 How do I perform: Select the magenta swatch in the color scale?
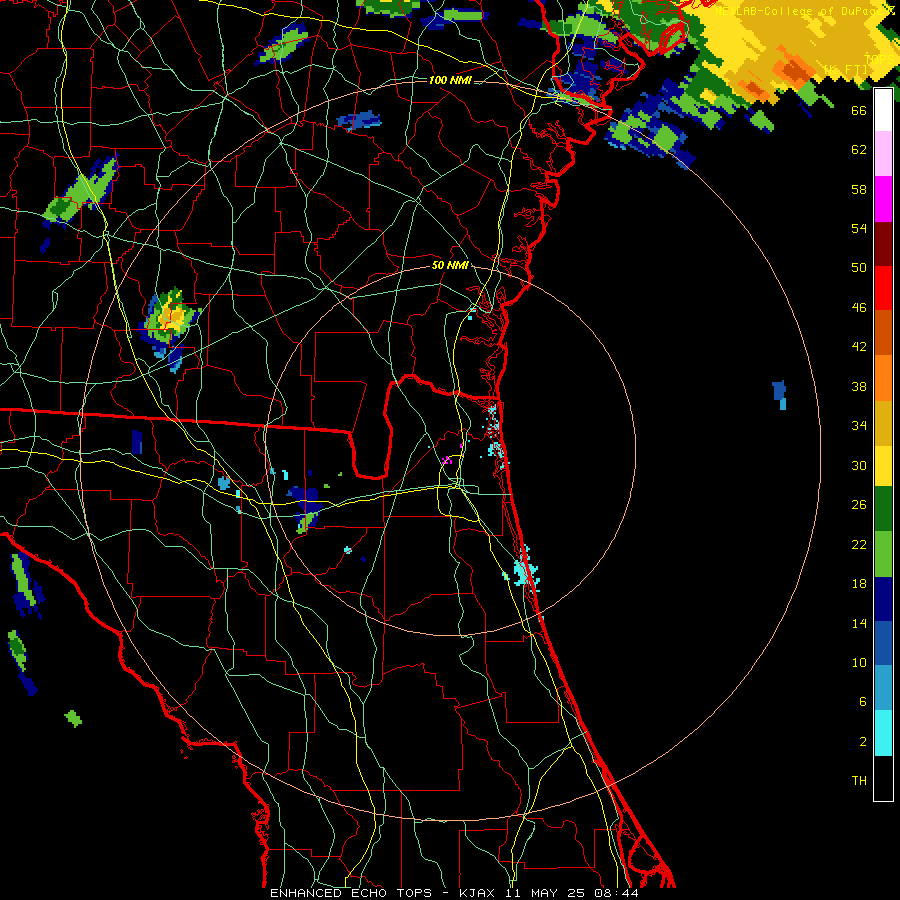pyautogui.click(x=883, y=199)
